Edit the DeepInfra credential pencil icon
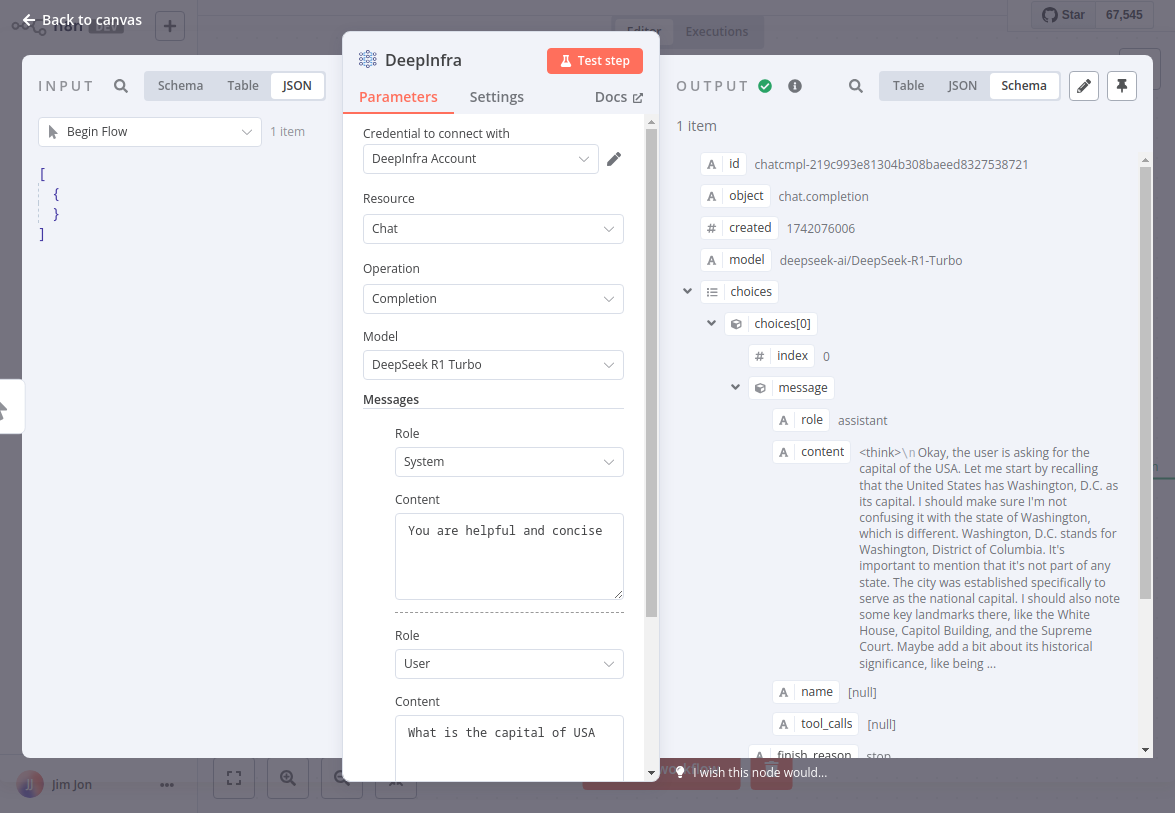The height and width of the screenshot is (813, 1175). coord(614,159)
